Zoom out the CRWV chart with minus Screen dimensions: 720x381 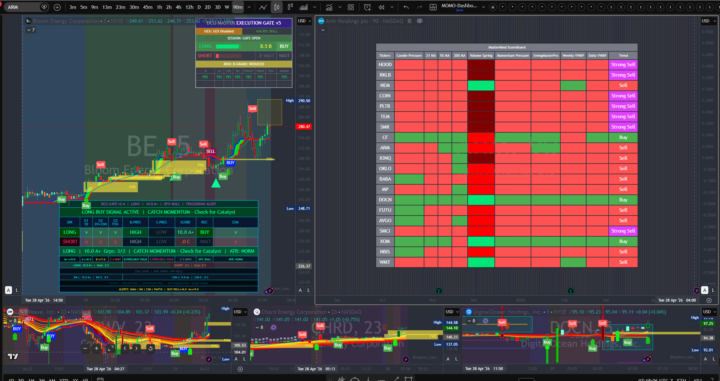click(85, 348)
